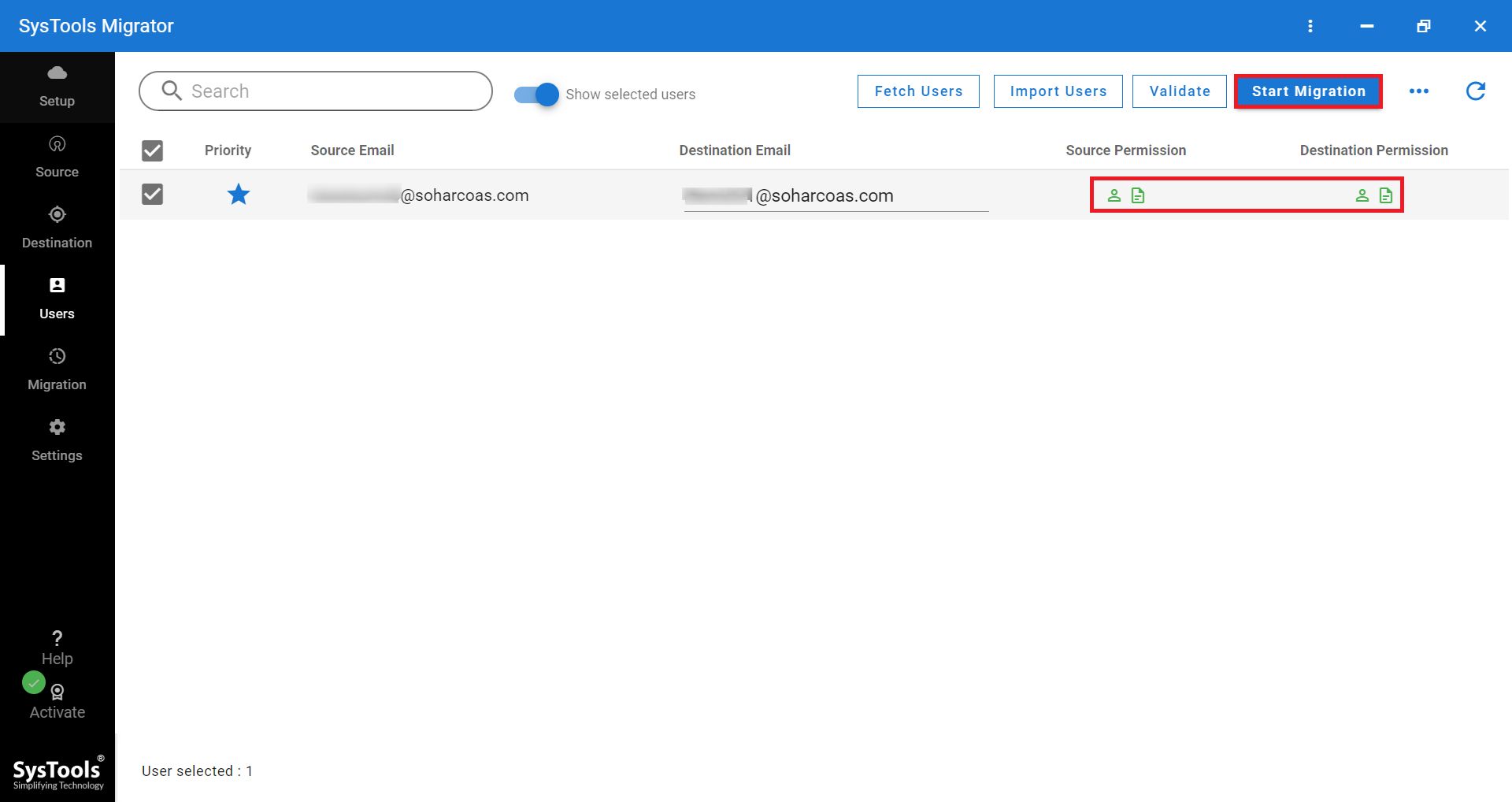Click the Fetch Users button
This screenshot has width=1512, height=802.
917,91
